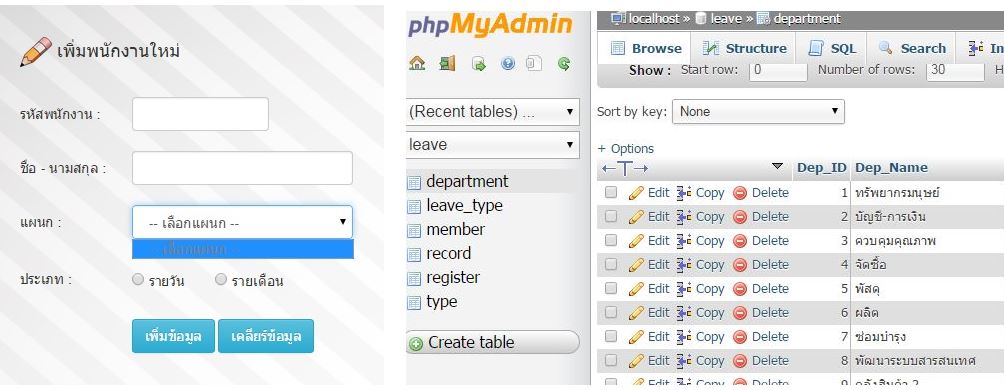Click the Log out door icon
The height and width of the screenshot is (390, 1004).
[448, 63]
